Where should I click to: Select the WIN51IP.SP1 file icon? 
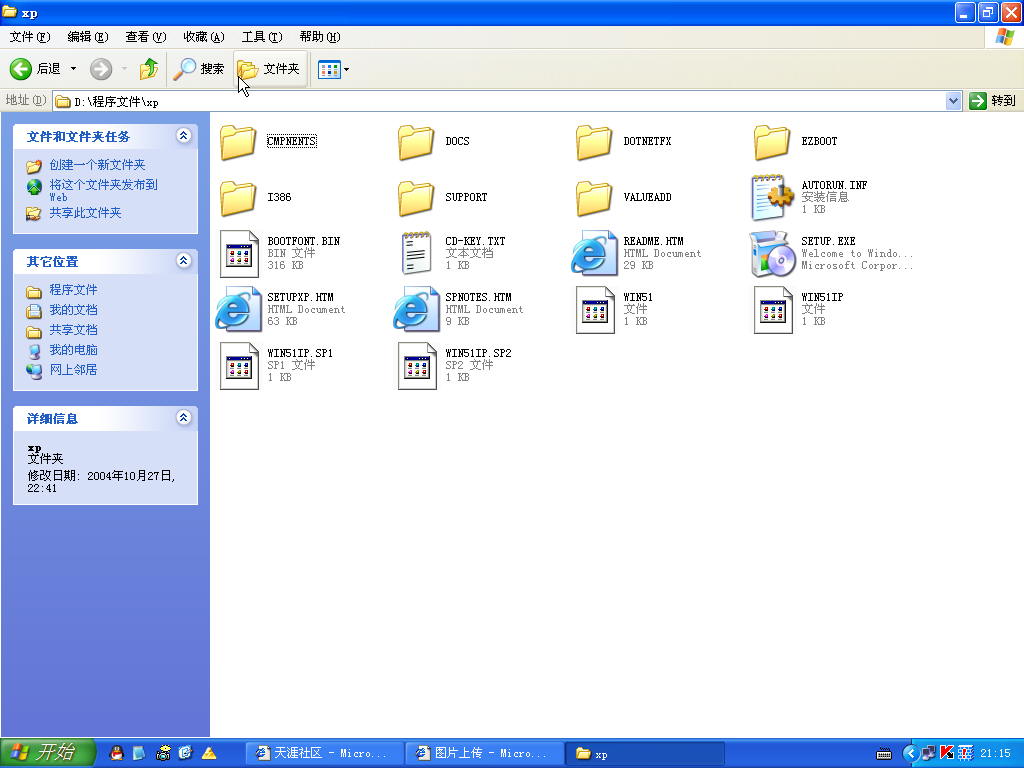(239, 366)
